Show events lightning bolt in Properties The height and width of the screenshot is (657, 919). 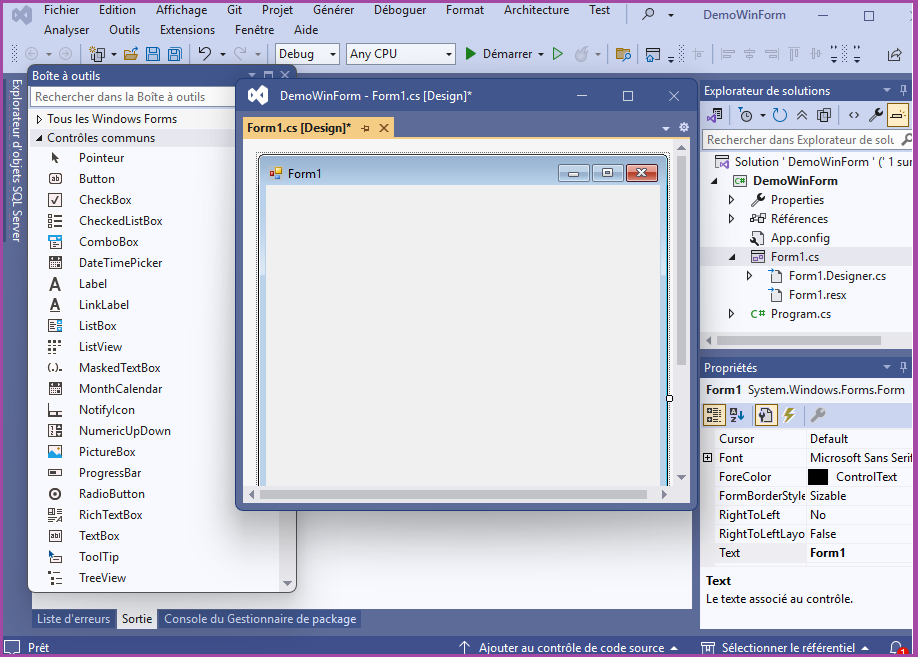tap(789, 415)
